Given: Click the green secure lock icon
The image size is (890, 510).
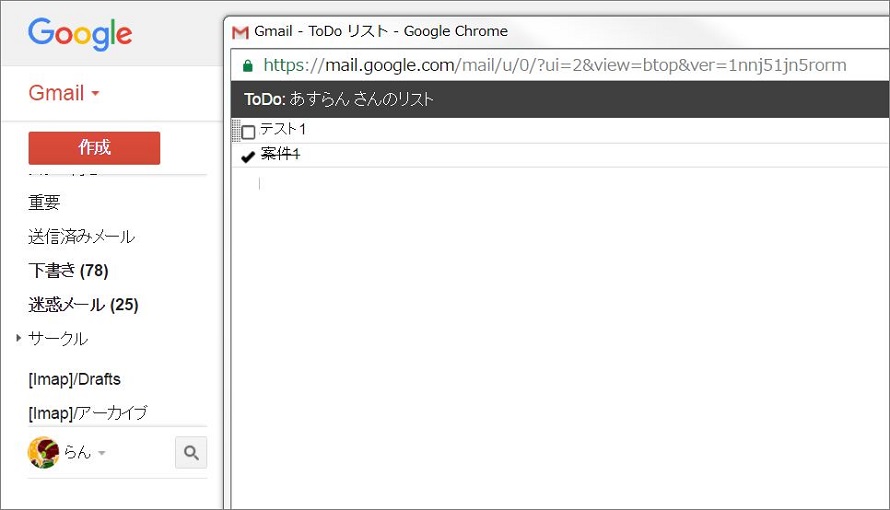Looking at the screenshot, I should click(x=247, y=66).
